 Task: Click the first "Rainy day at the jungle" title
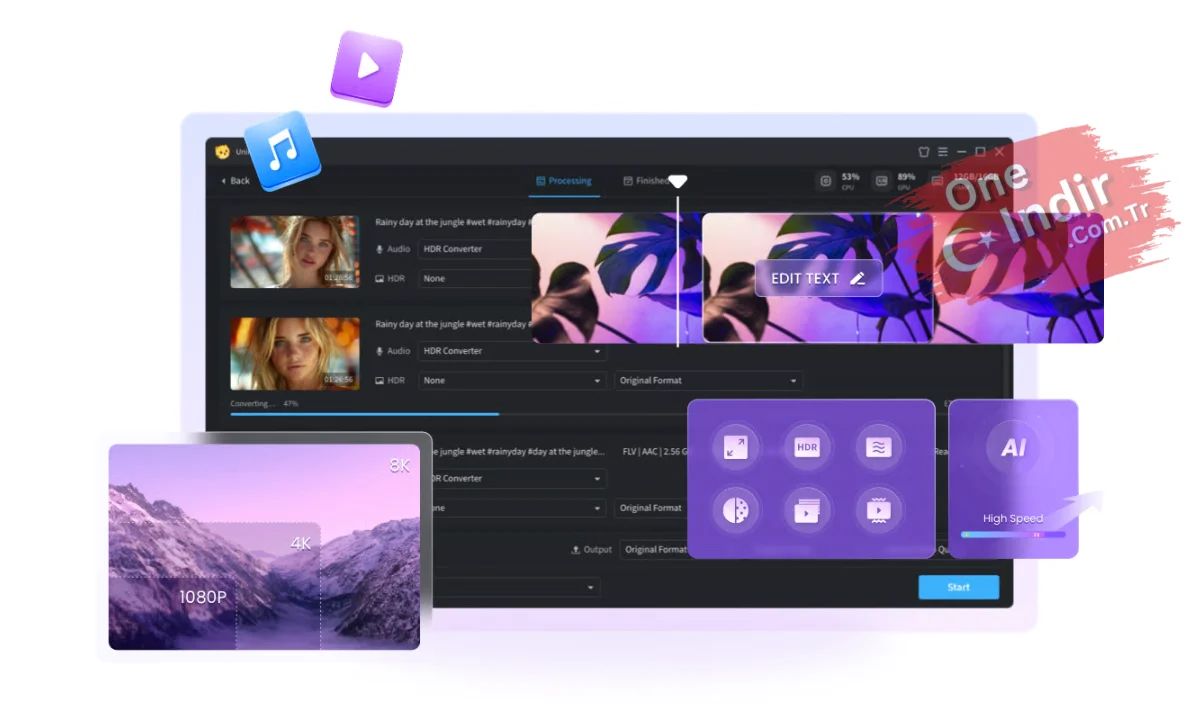pyautogui.click(x=452, y=222)
